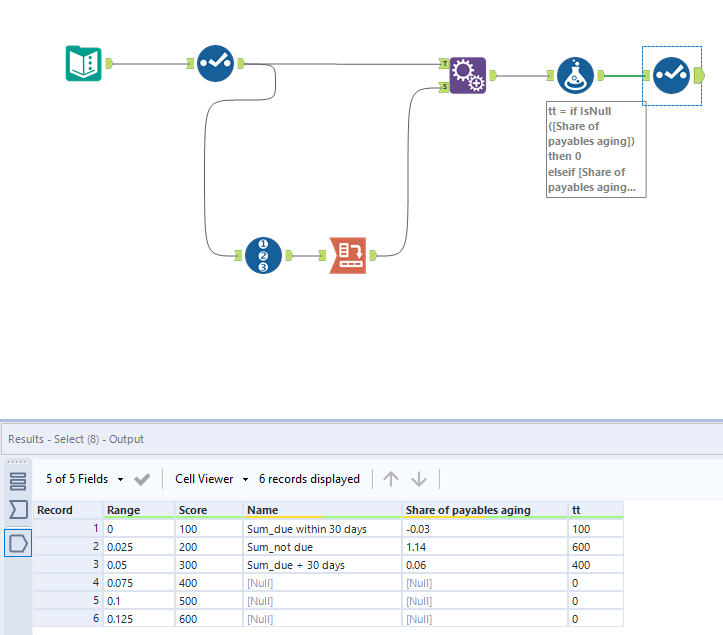
Task: Select the orange Transpose tool
Action: (x=348, y=255)
